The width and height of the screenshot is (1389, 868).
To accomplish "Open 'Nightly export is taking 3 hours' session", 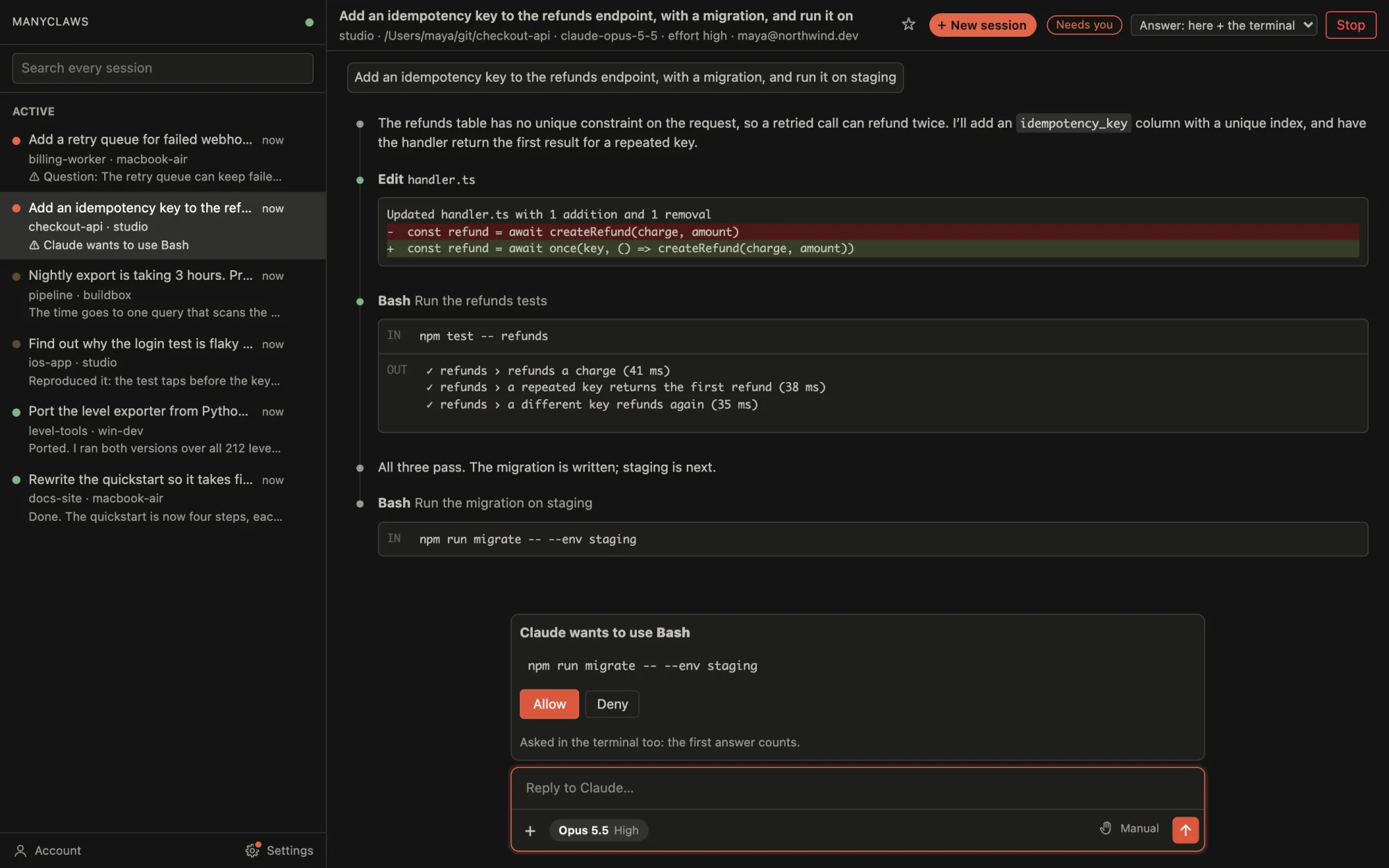I will tap(163, 294).
